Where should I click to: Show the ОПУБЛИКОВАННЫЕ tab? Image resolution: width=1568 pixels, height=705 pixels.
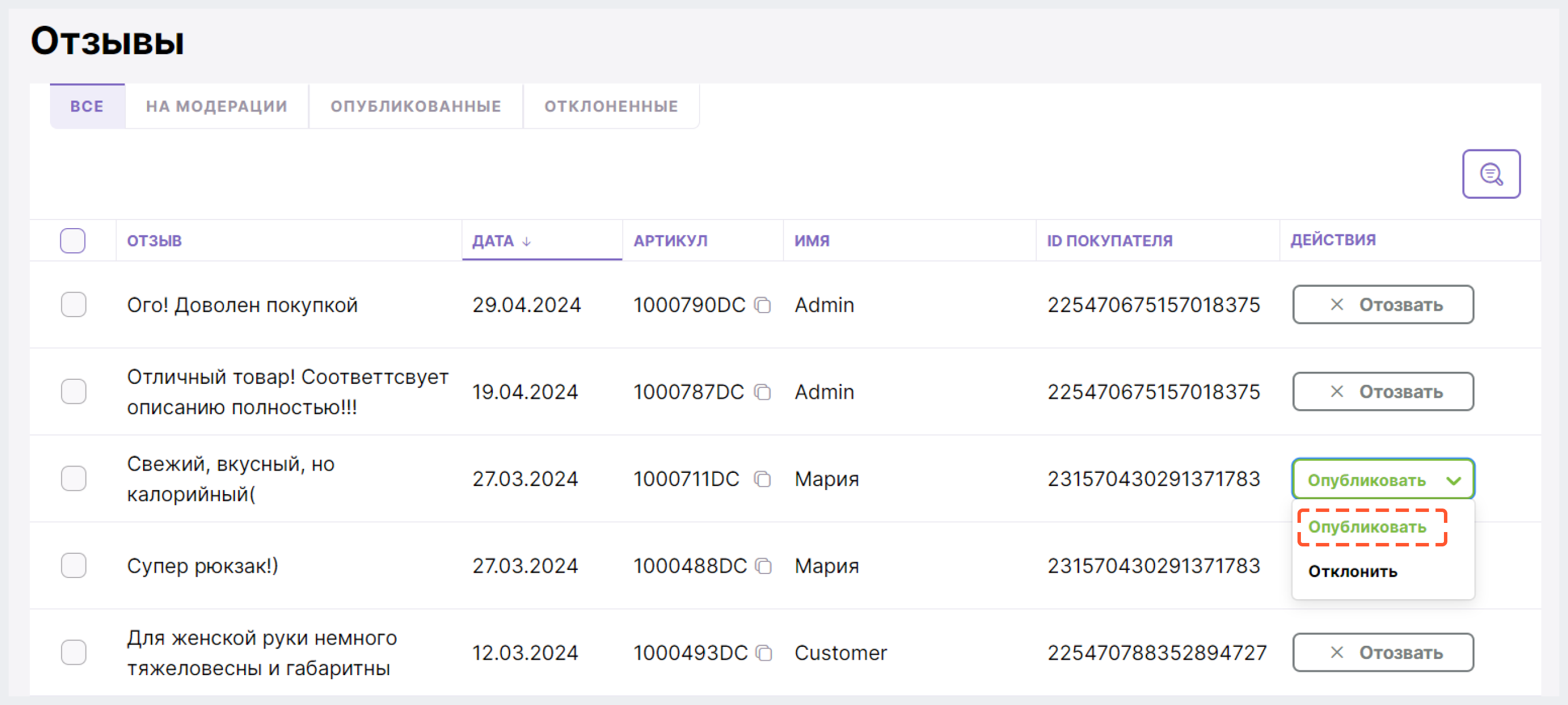tap(416, 106)
